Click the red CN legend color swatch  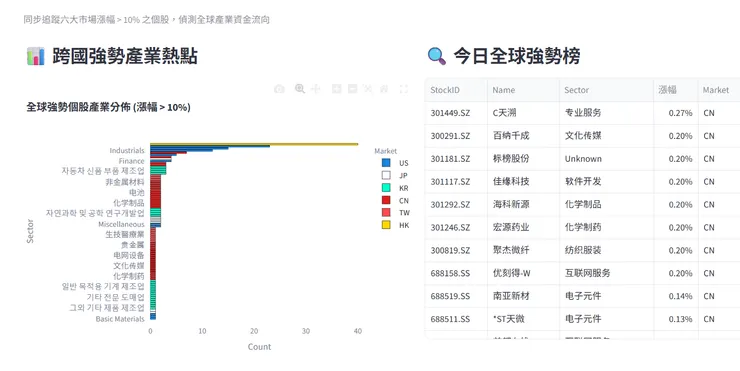click(386, 200)
